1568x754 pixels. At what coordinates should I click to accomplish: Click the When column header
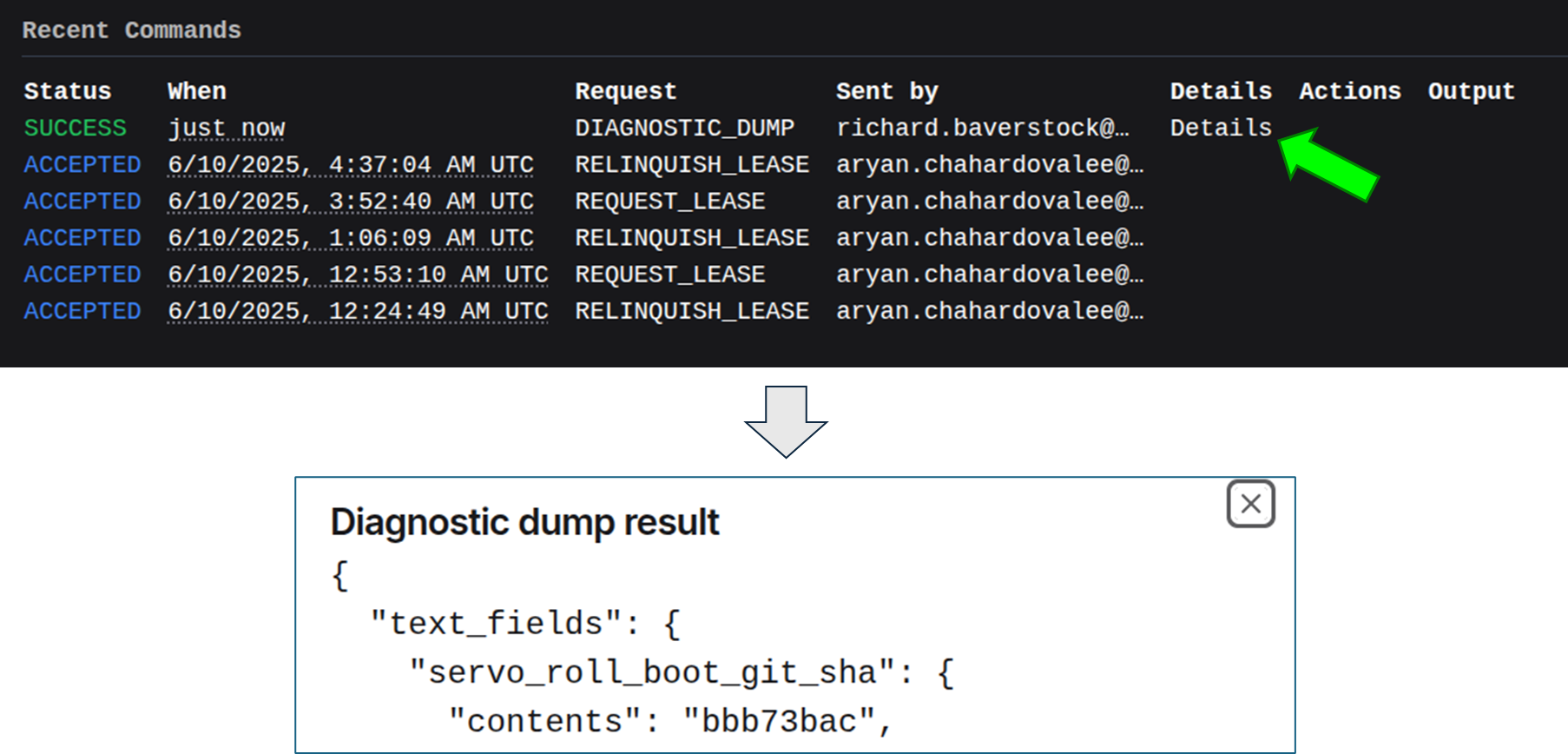[x=197, y=91]
